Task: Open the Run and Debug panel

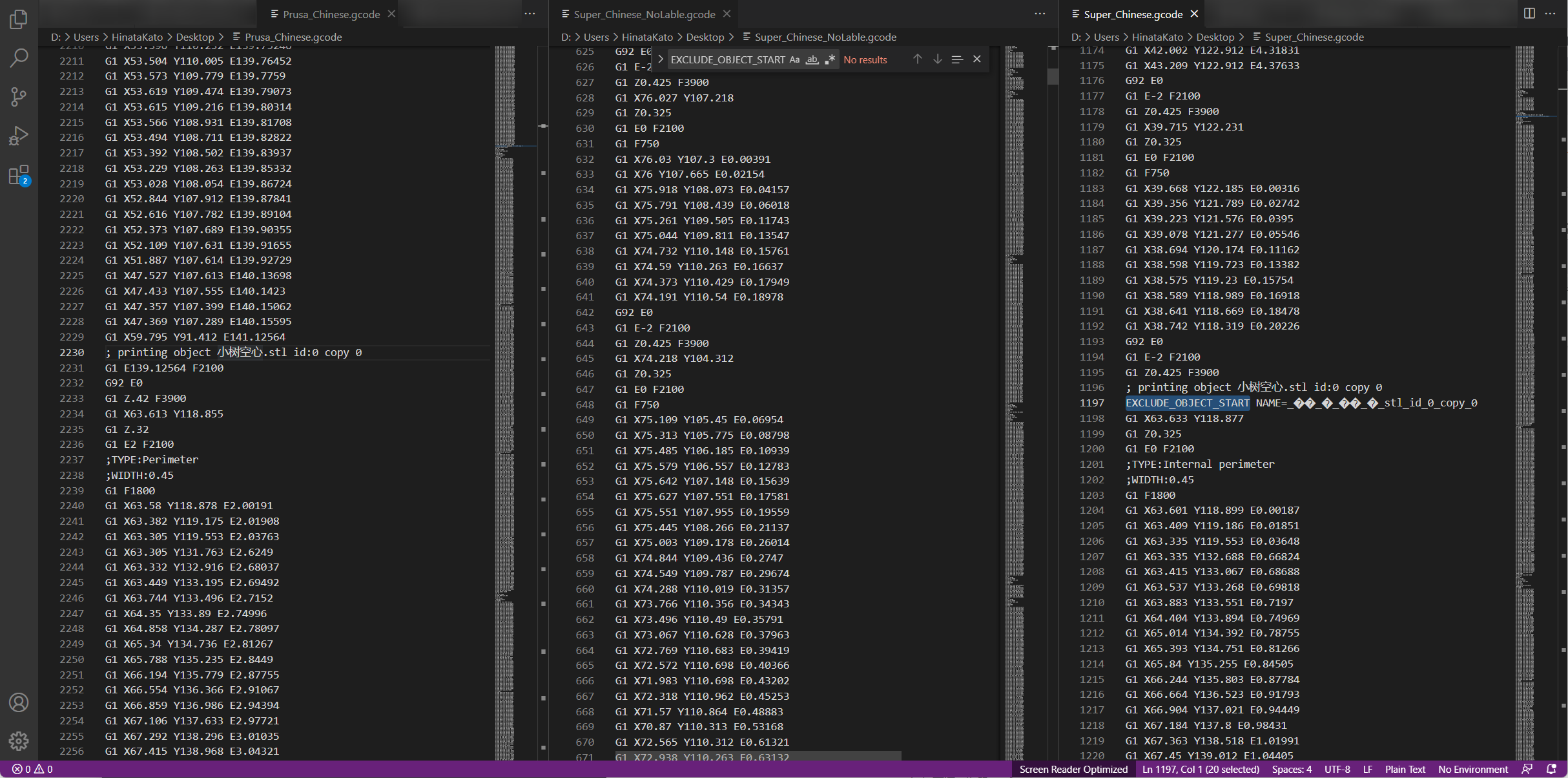Action: [18, 135]
